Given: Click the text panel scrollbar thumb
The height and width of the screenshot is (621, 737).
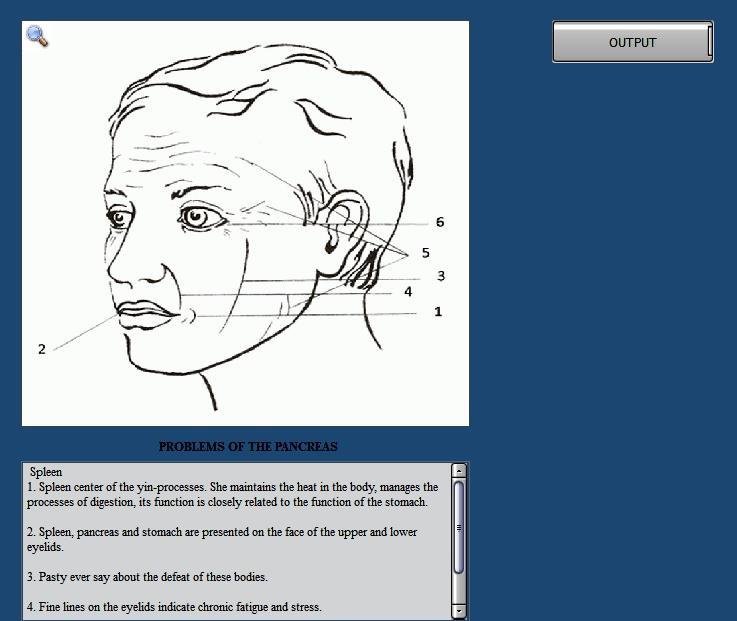Looking at the screenshot, I should 459,527.
